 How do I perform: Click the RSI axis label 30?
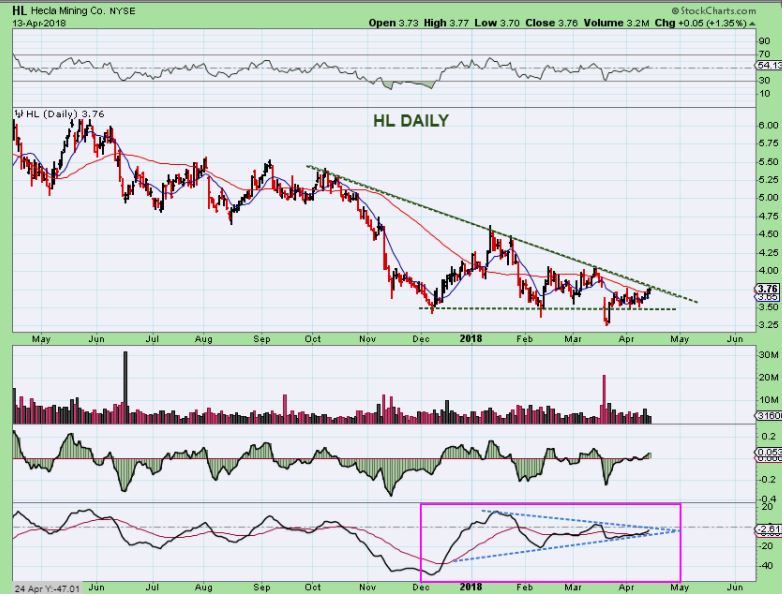(764, 80)
